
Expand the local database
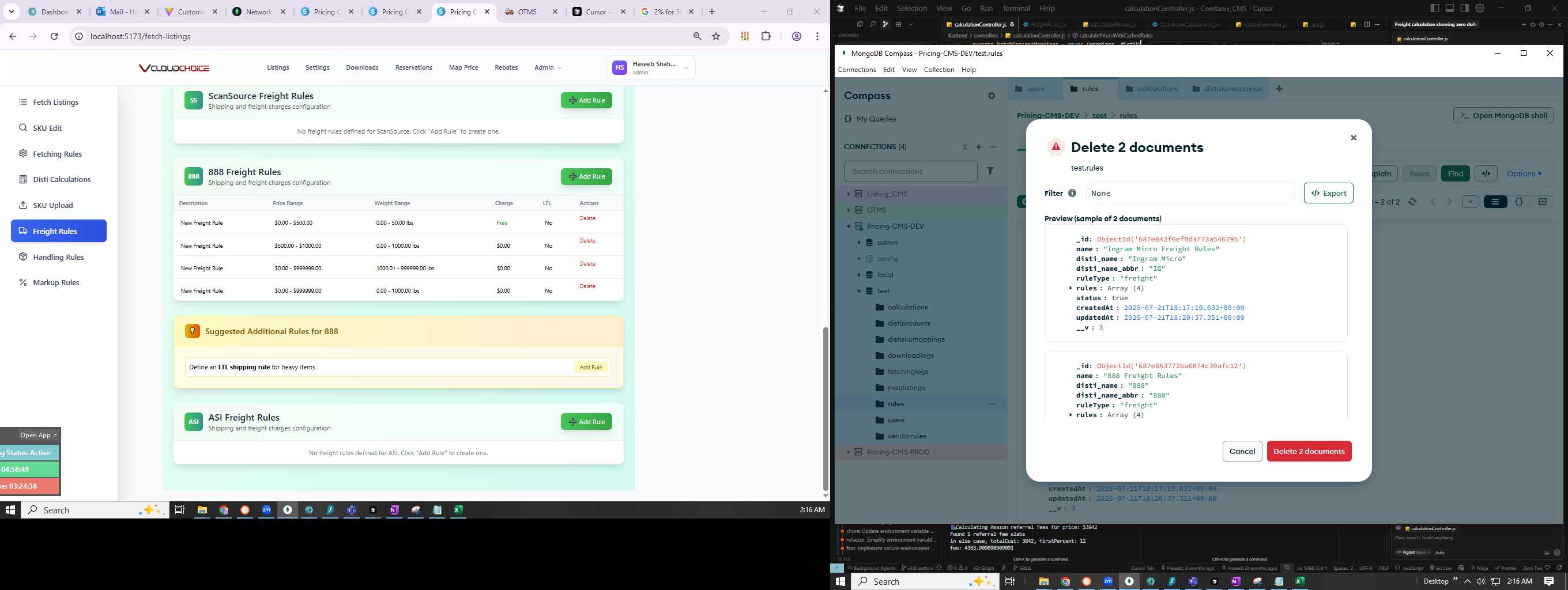point(859,275)
